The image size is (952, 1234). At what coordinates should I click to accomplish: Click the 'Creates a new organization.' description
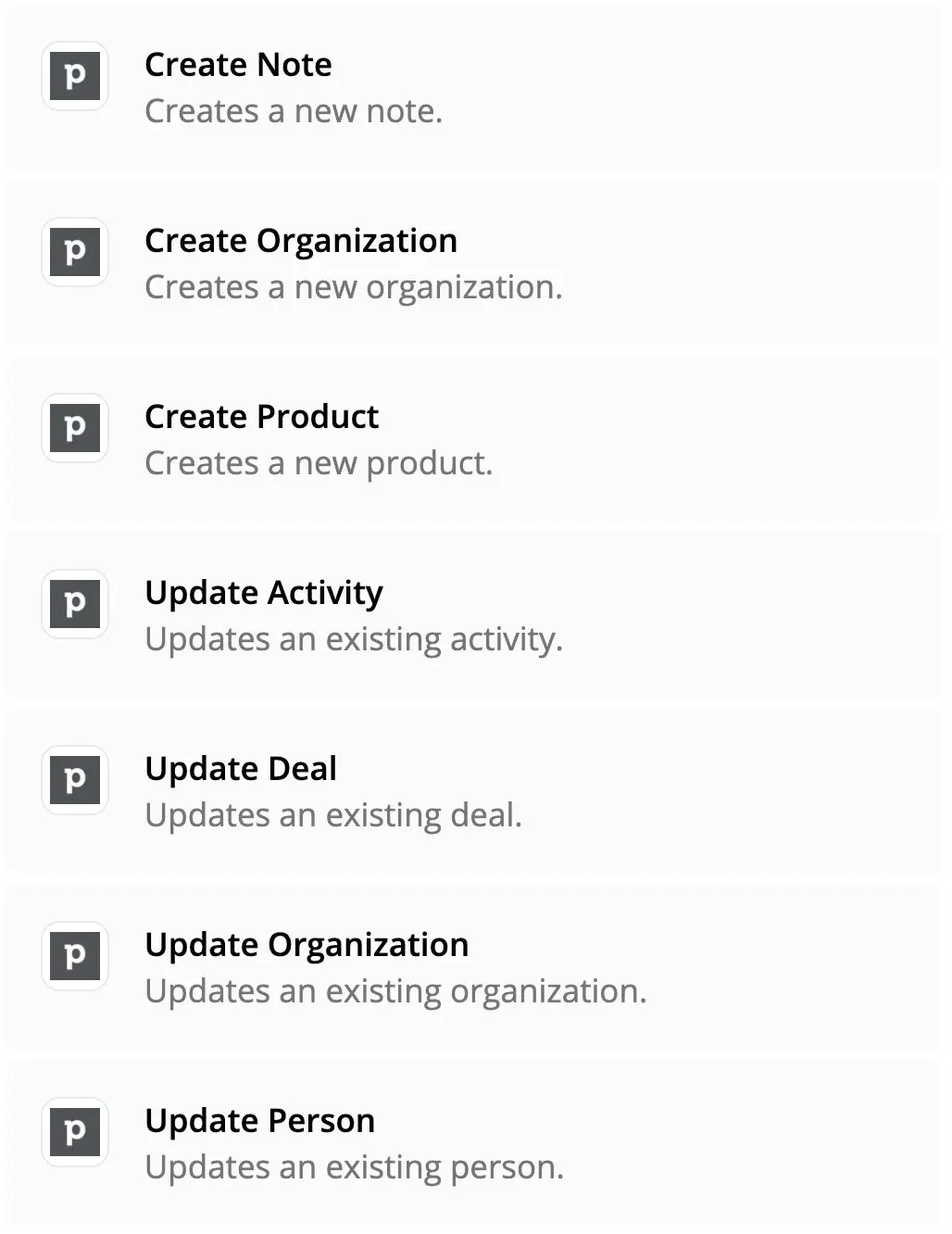(x=354, y=287)
